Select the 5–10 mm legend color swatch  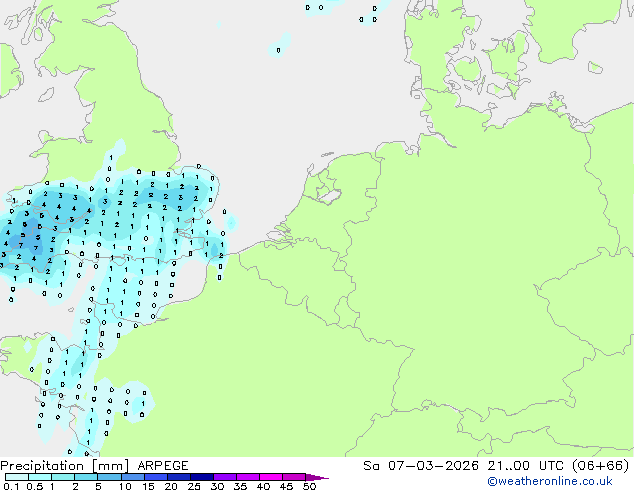pos(109,477)
